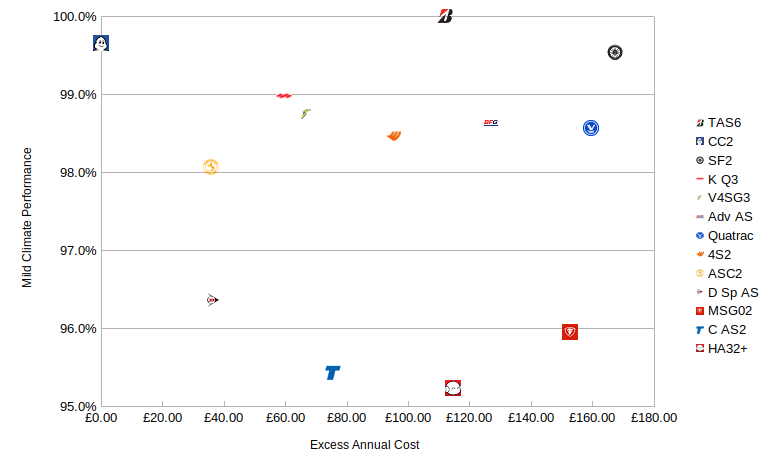Select the Dunlop D Sp AS marker
Viewport: 772px width, 472px height.
click(x=212, y=300)
